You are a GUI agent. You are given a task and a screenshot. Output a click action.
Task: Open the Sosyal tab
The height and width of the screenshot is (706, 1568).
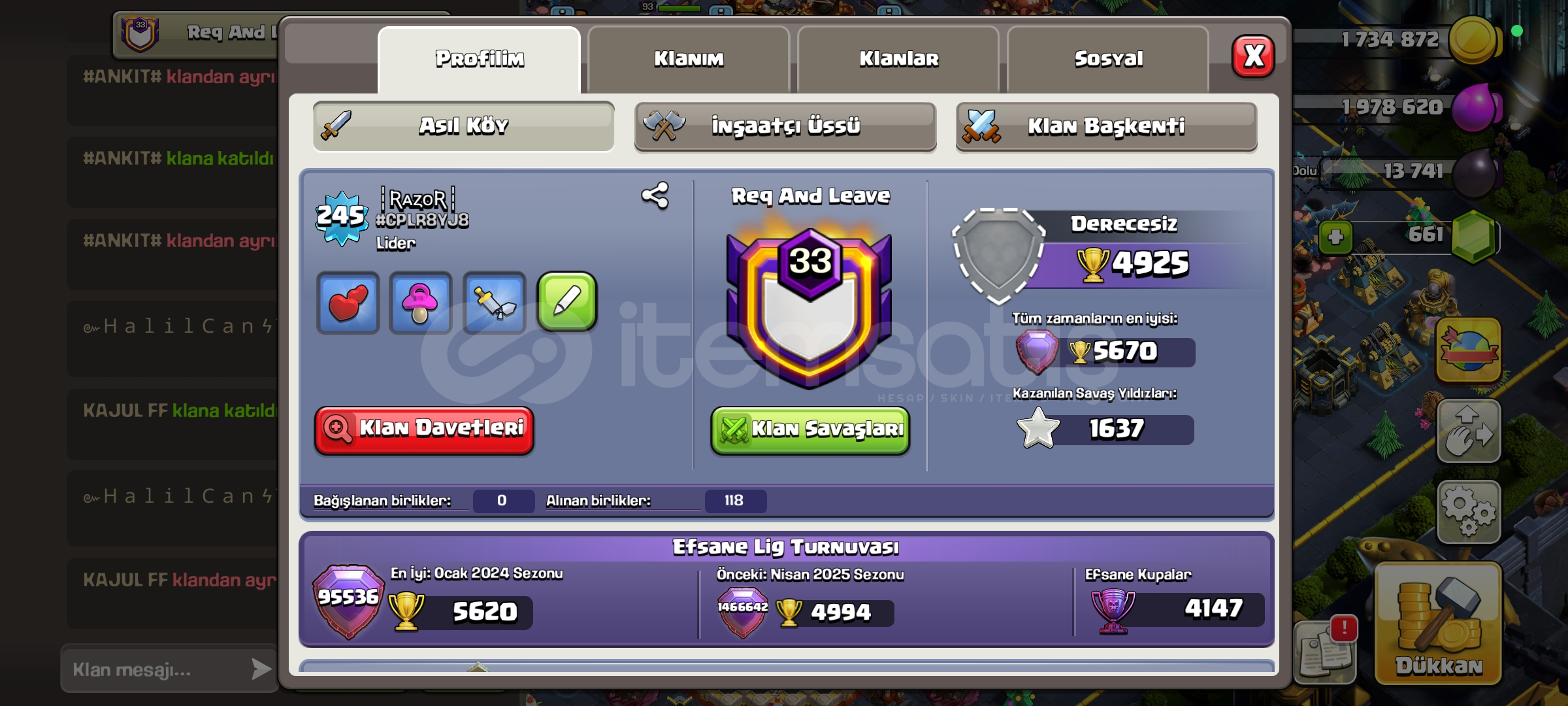pyautogui.click(x=1108, y=59)
